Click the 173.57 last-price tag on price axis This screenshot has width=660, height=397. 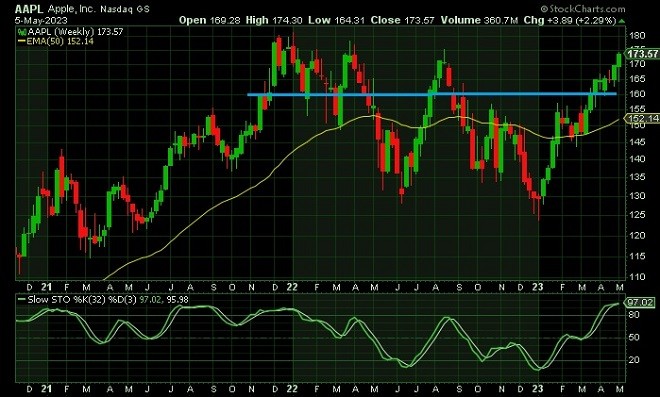642,54
